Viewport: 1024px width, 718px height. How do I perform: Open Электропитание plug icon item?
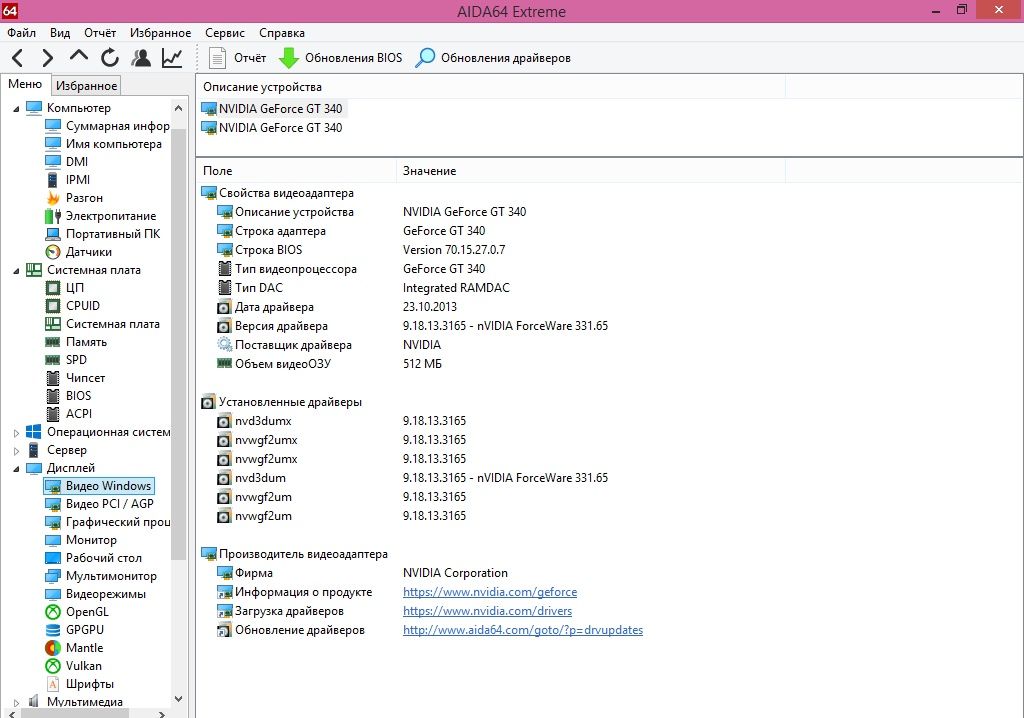pyautogui.click(x=53, y=216)
